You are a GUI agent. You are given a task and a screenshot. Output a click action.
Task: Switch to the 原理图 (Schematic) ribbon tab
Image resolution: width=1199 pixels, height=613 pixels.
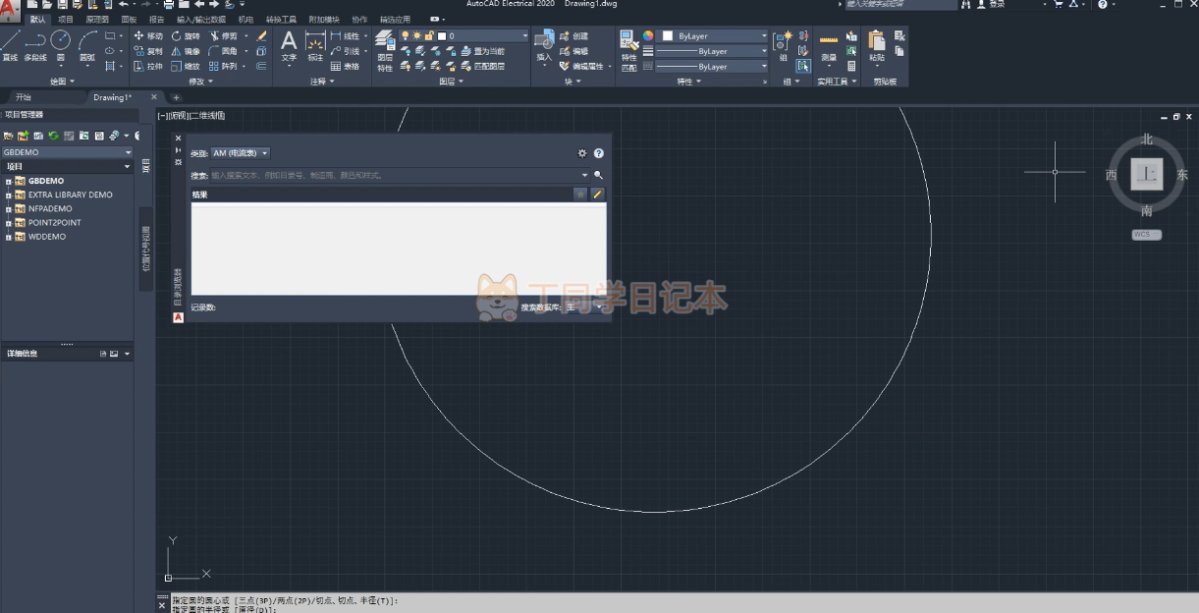[97, 19]
